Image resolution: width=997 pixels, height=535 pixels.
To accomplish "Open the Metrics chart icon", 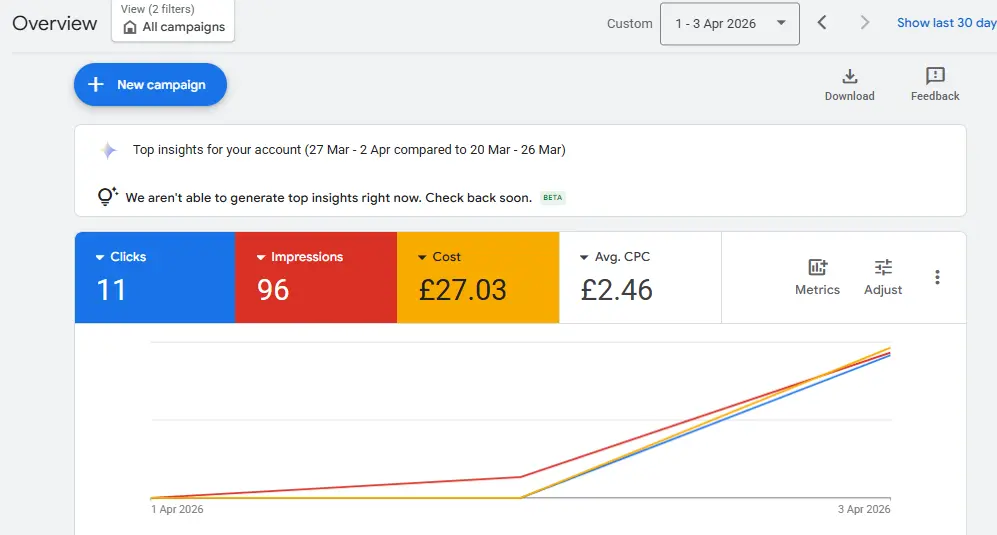I will pyautogui.click(x=817, y=267).
